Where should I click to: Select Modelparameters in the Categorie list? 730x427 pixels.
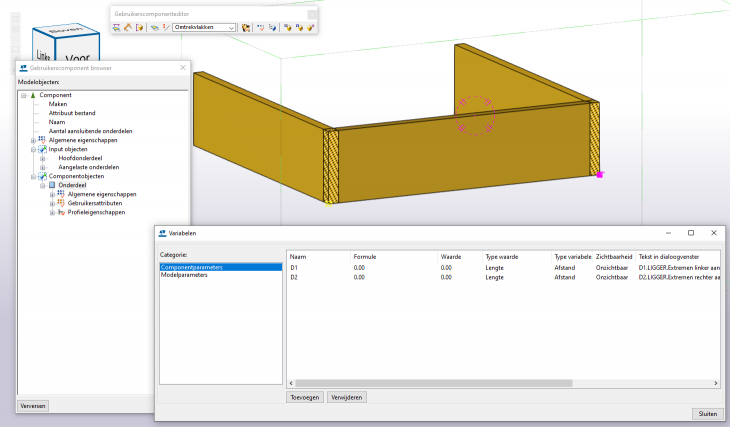(184, 275)
